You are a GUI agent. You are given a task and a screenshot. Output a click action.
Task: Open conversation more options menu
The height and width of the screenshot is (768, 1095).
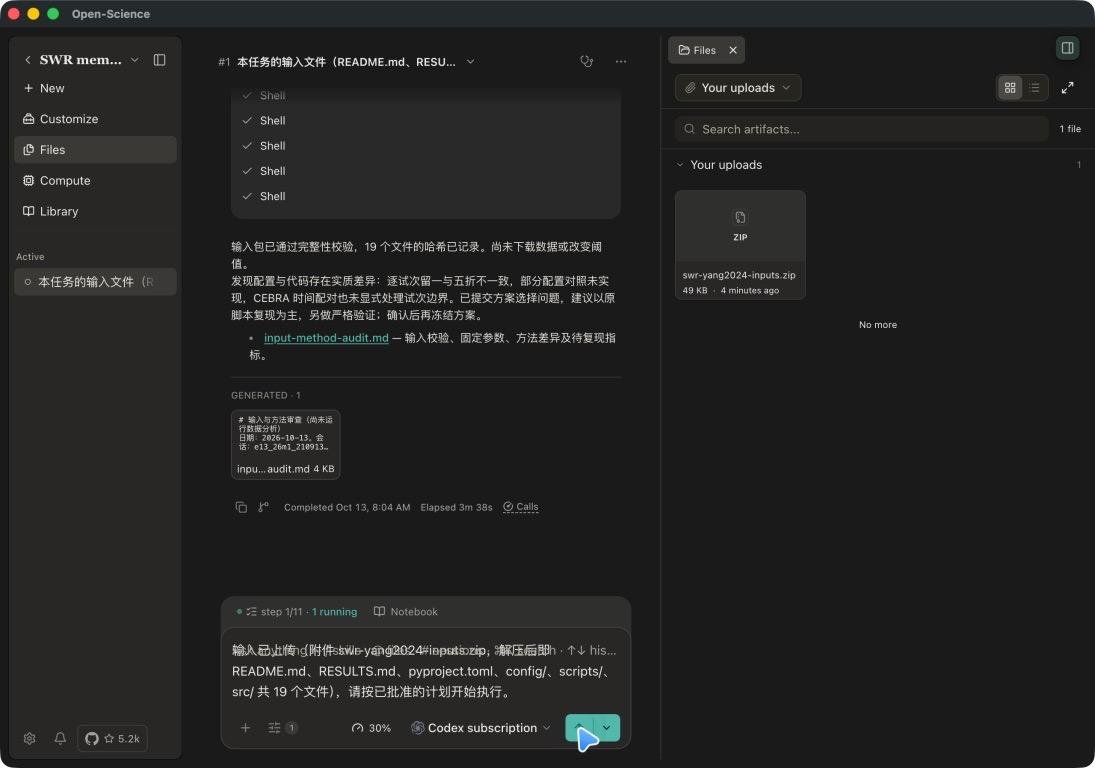click(x=621, y=61)
